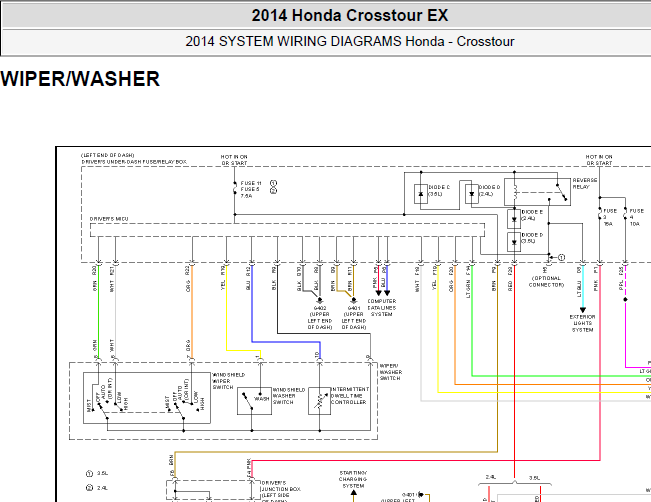Click the reverse relay coil symbol

click(515, 192)
